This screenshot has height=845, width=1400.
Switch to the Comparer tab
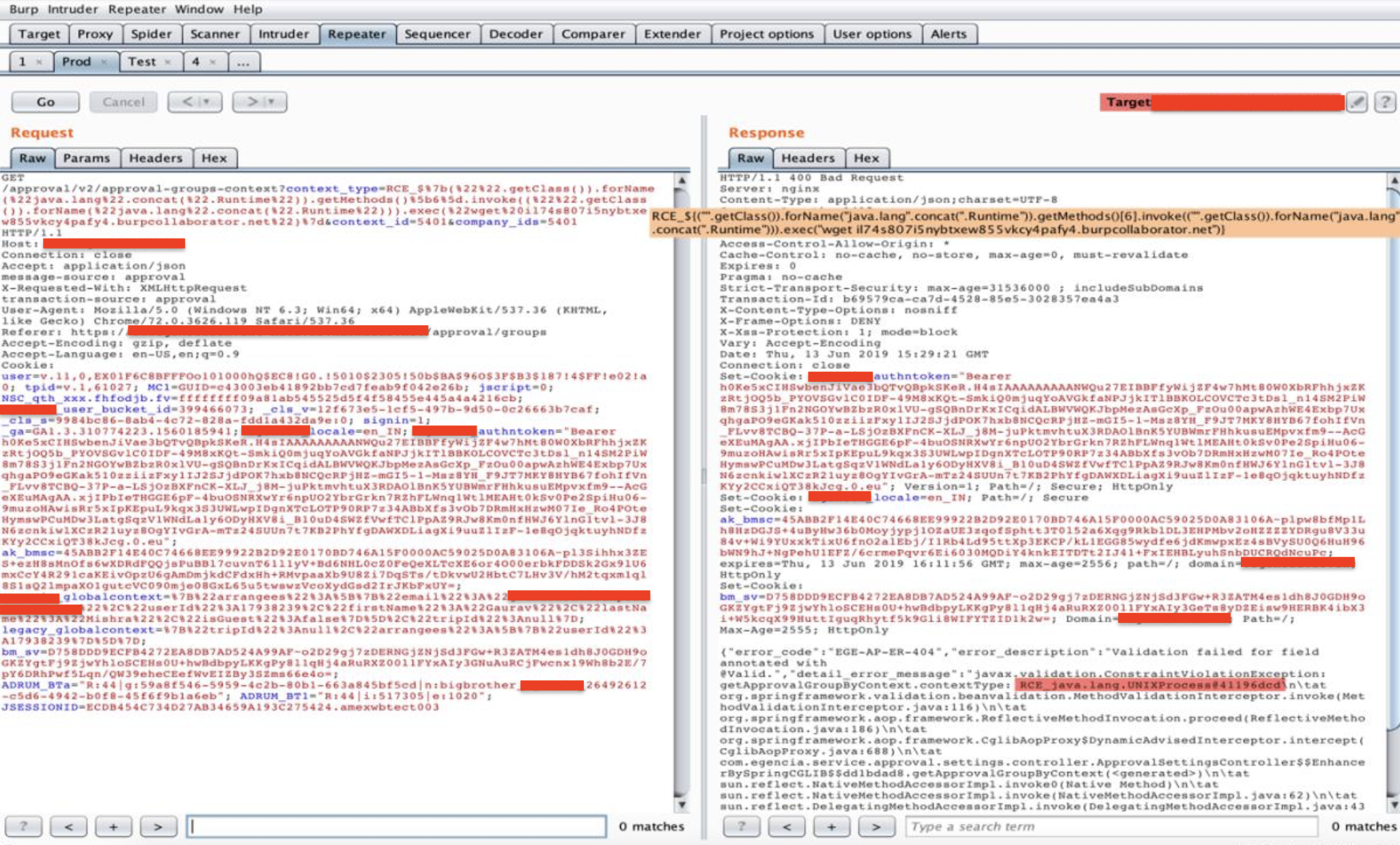click(593, 34)
